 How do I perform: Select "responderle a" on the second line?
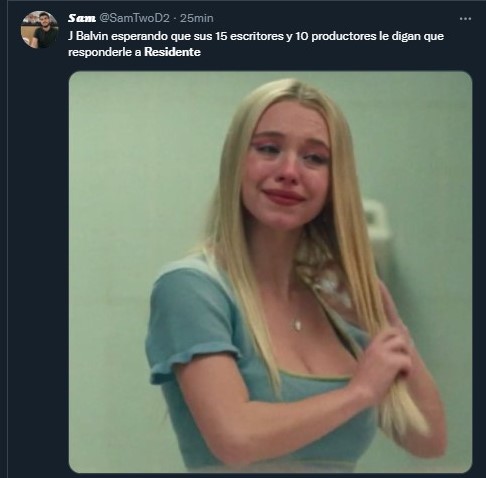tap(105, 52)
